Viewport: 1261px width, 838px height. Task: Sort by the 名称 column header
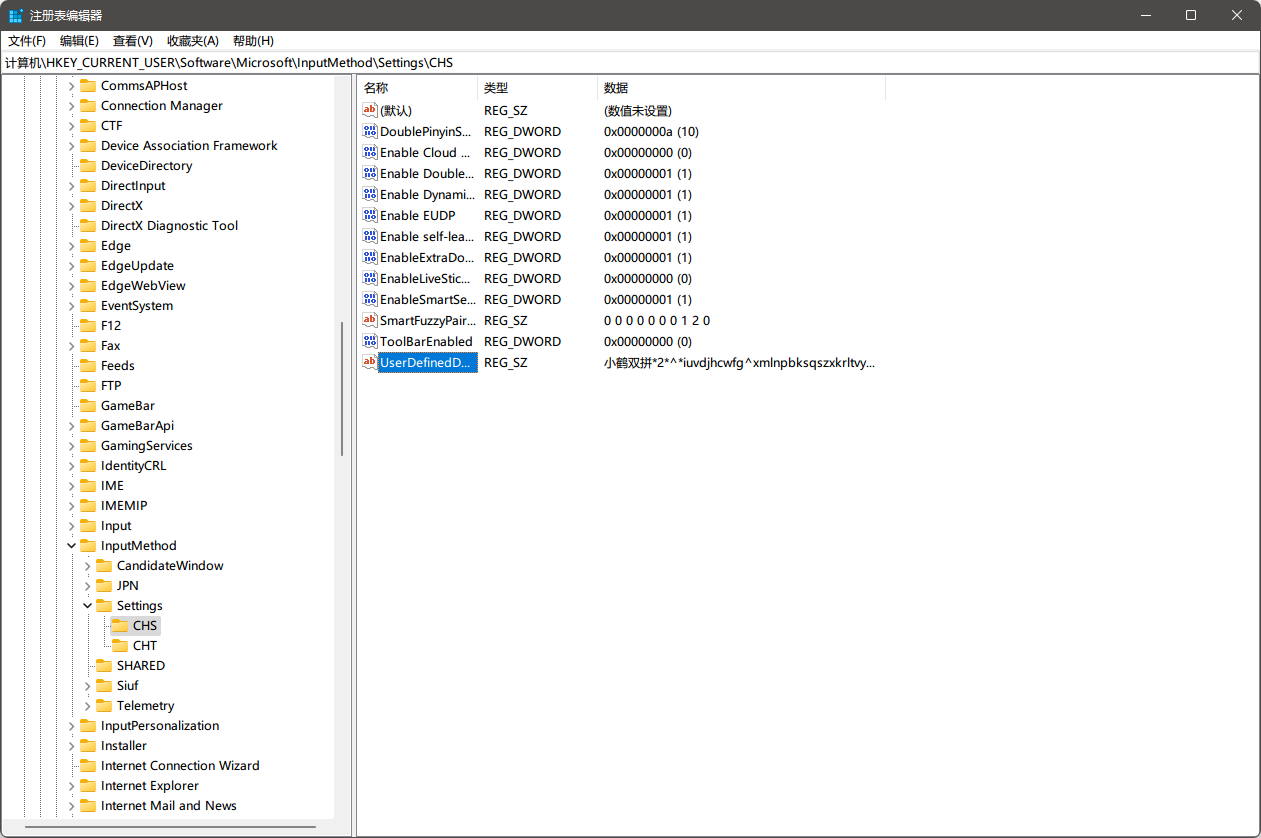point(376,88)
